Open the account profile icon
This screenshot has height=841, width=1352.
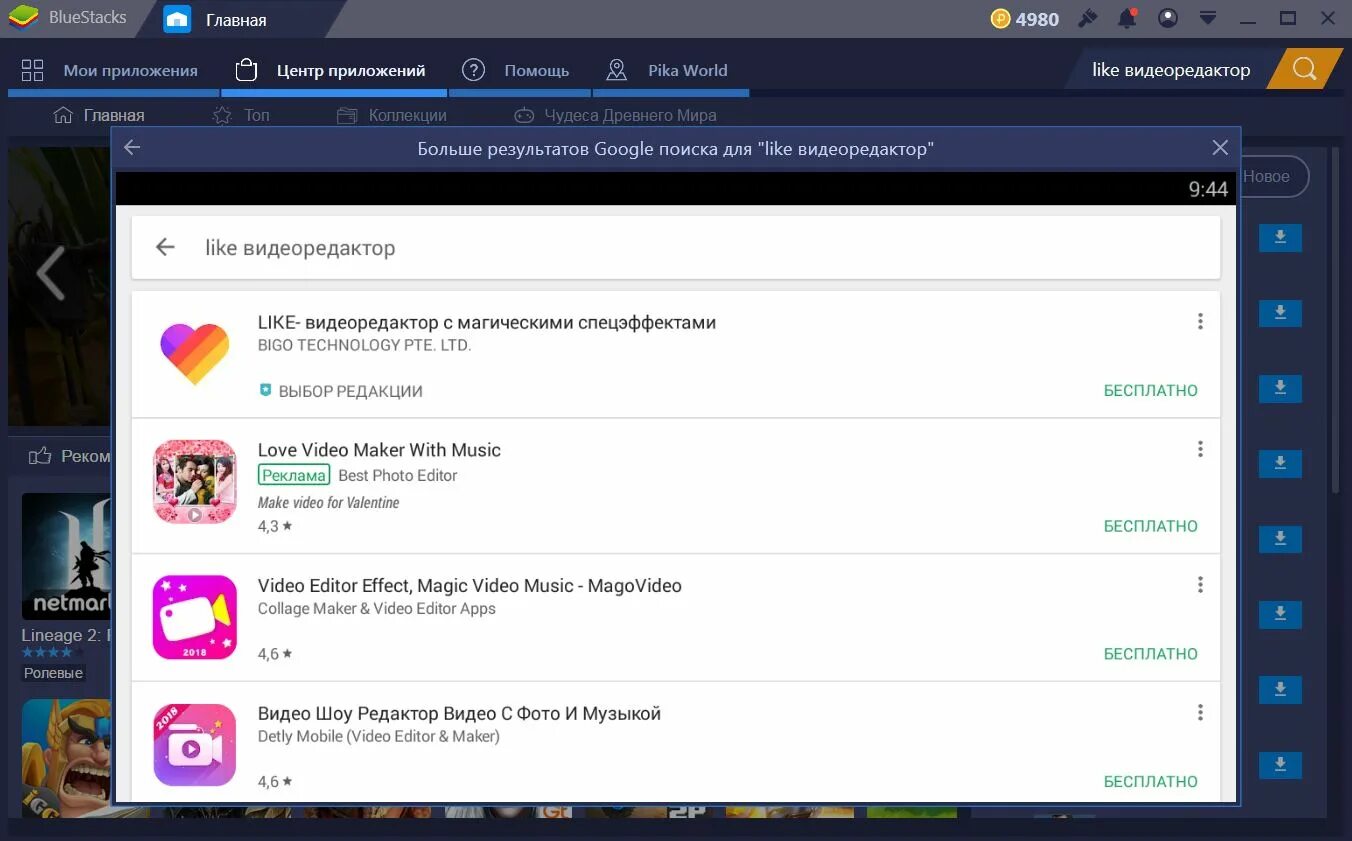[1167, 19]
